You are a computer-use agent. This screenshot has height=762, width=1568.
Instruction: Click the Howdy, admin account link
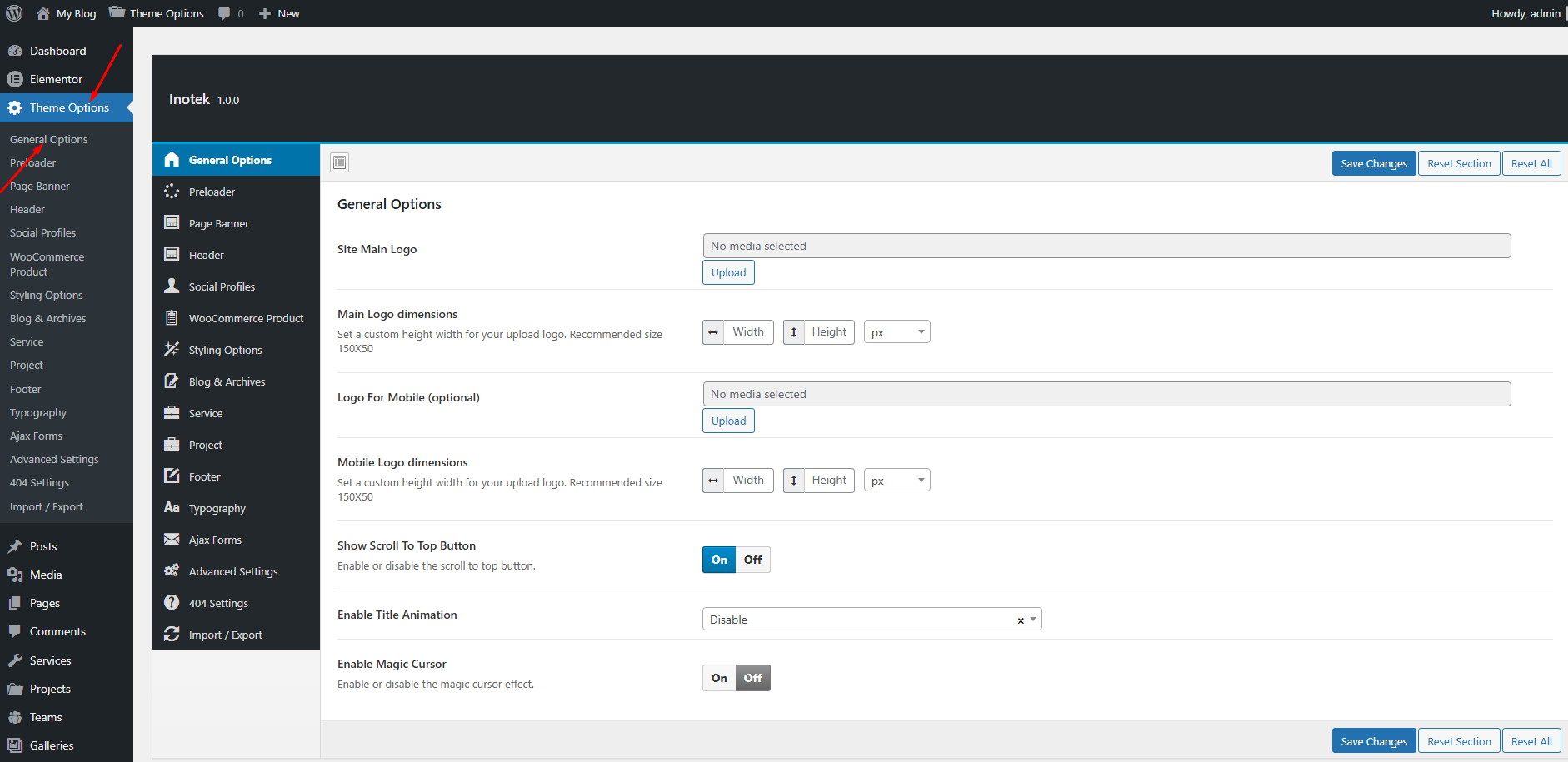[x=1526, y=13]
